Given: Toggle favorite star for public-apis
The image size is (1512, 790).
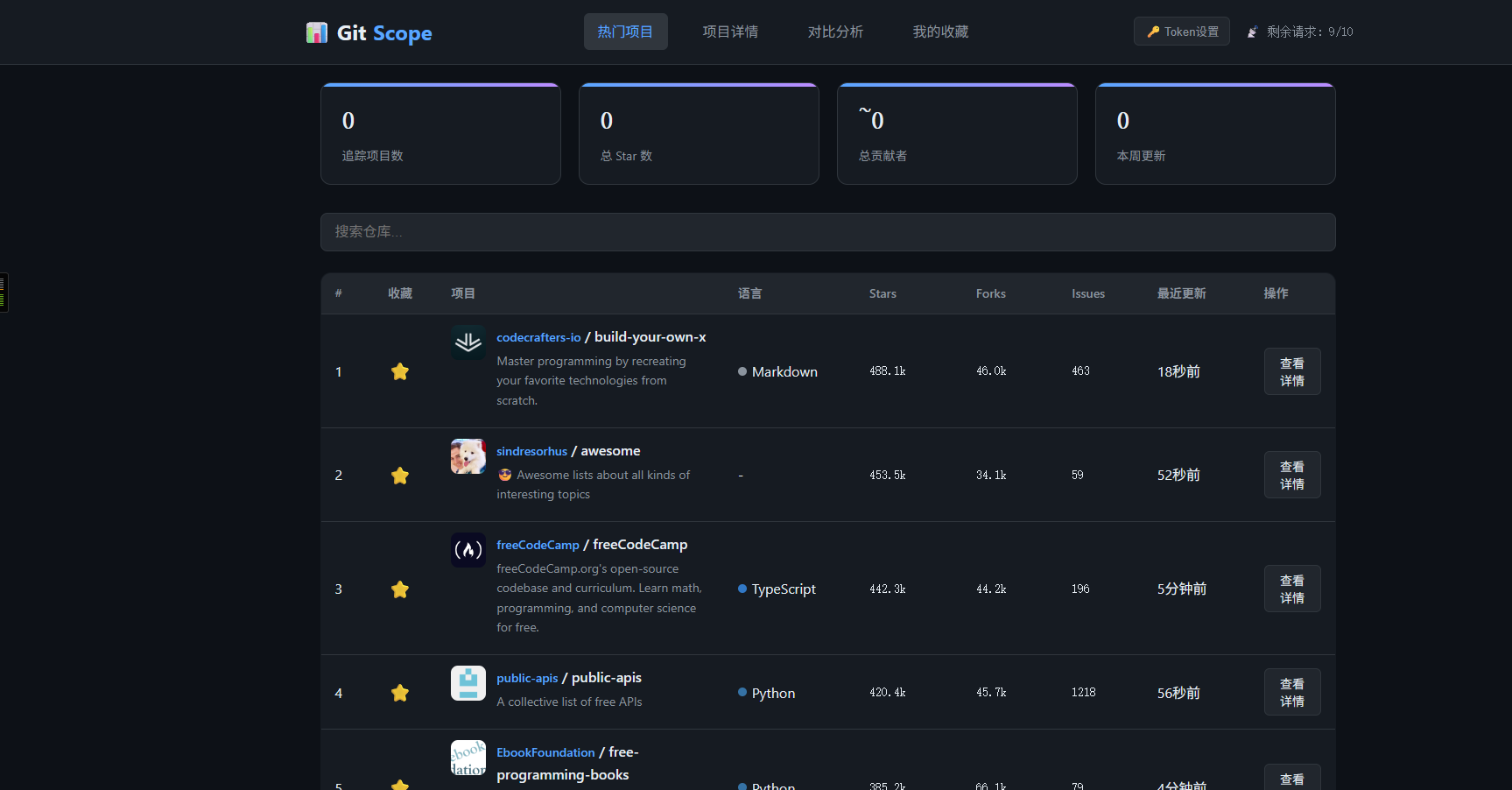Looking at the screenshot, I should coord(400,693).
